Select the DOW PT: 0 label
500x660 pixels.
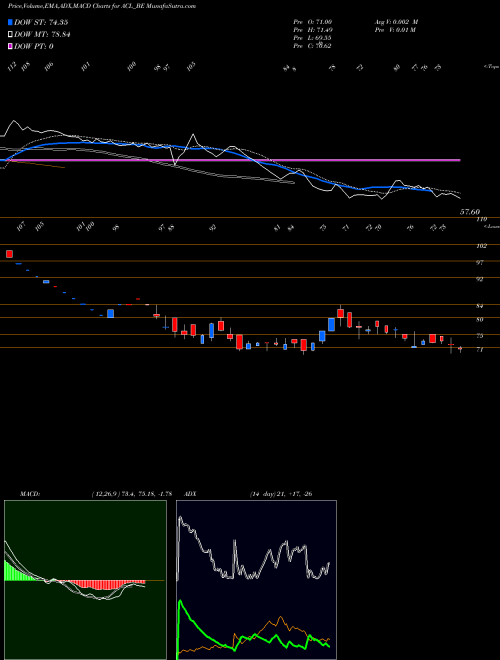(x=34, y=46)
